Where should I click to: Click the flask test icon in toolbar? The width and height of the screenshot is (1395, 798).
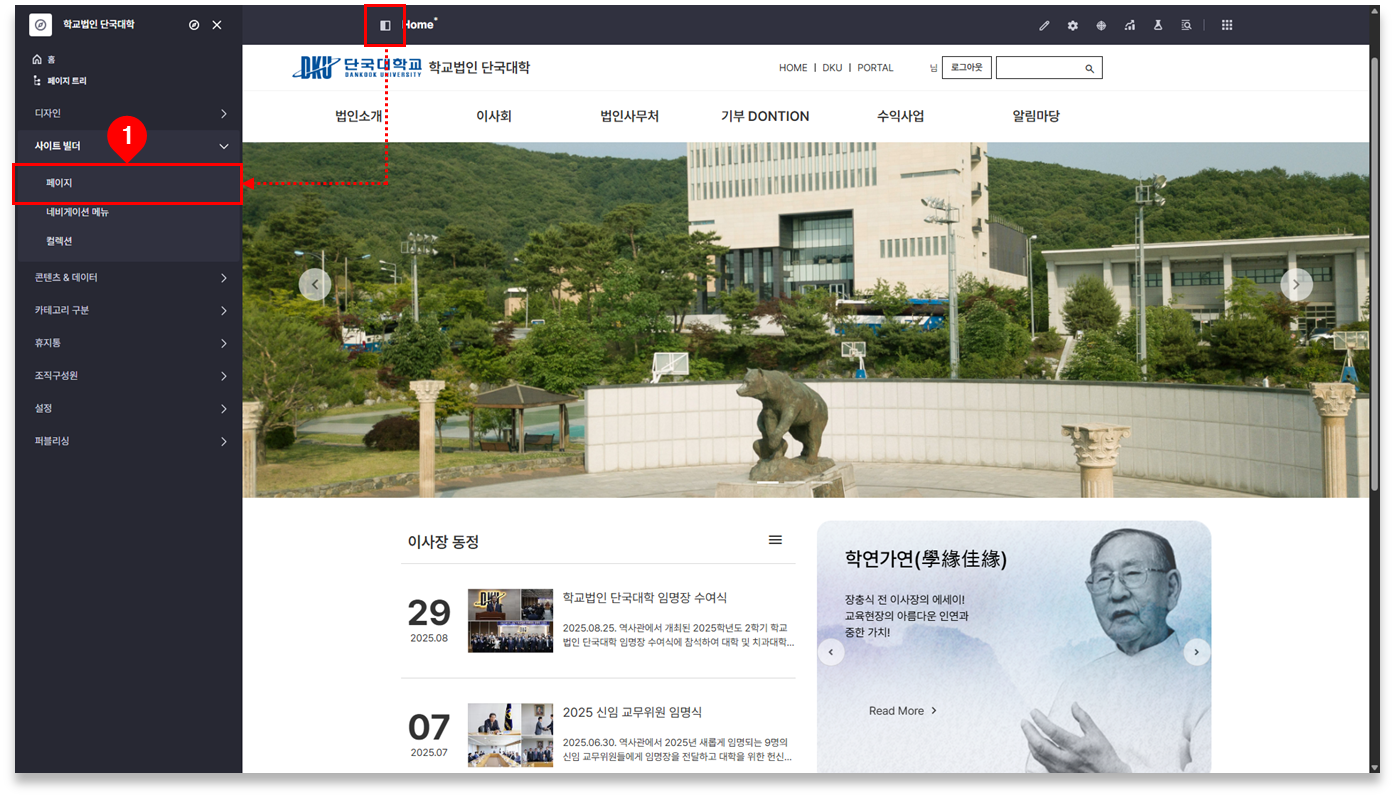[1158, 26]
